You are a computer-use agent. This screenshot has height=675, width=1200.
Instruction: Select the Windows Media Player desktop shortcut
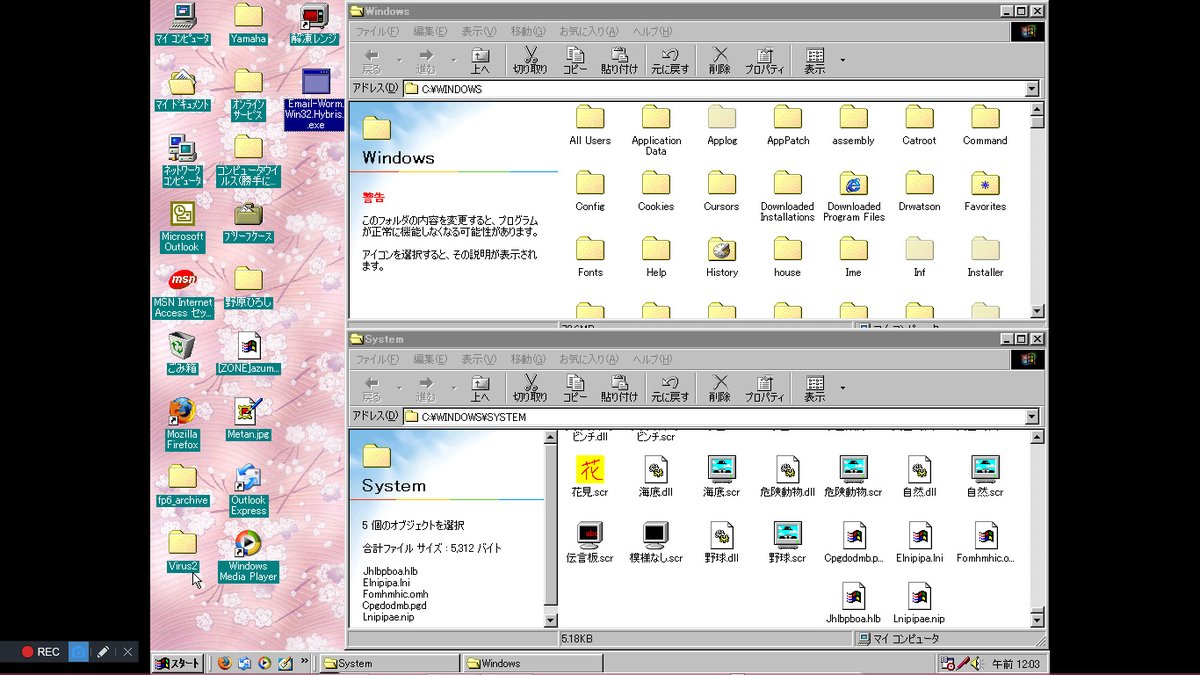248,556
